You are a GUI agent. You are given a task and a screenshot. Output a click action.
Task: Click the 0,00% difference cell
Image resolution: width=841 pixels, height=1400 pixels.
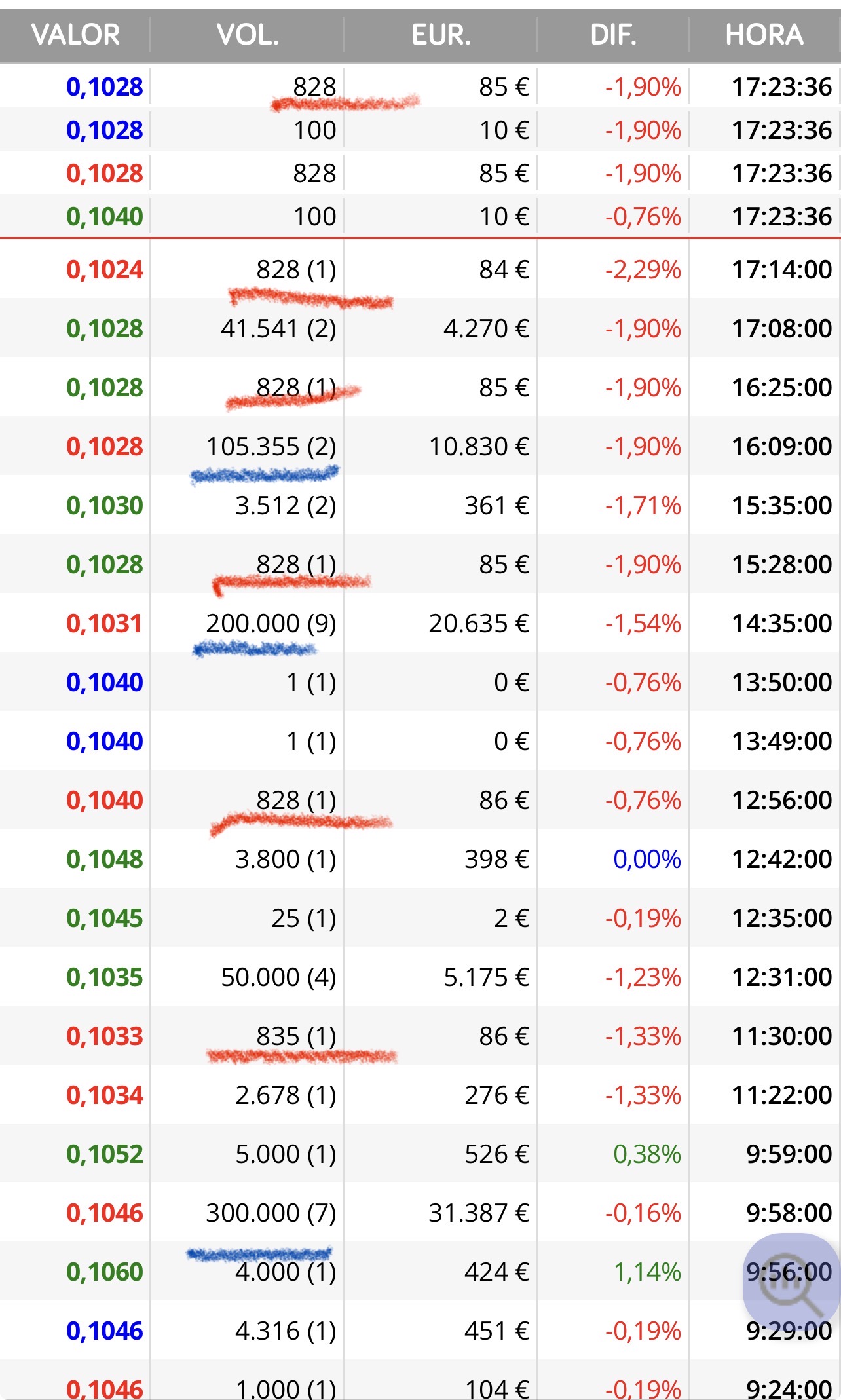point(646,859)
